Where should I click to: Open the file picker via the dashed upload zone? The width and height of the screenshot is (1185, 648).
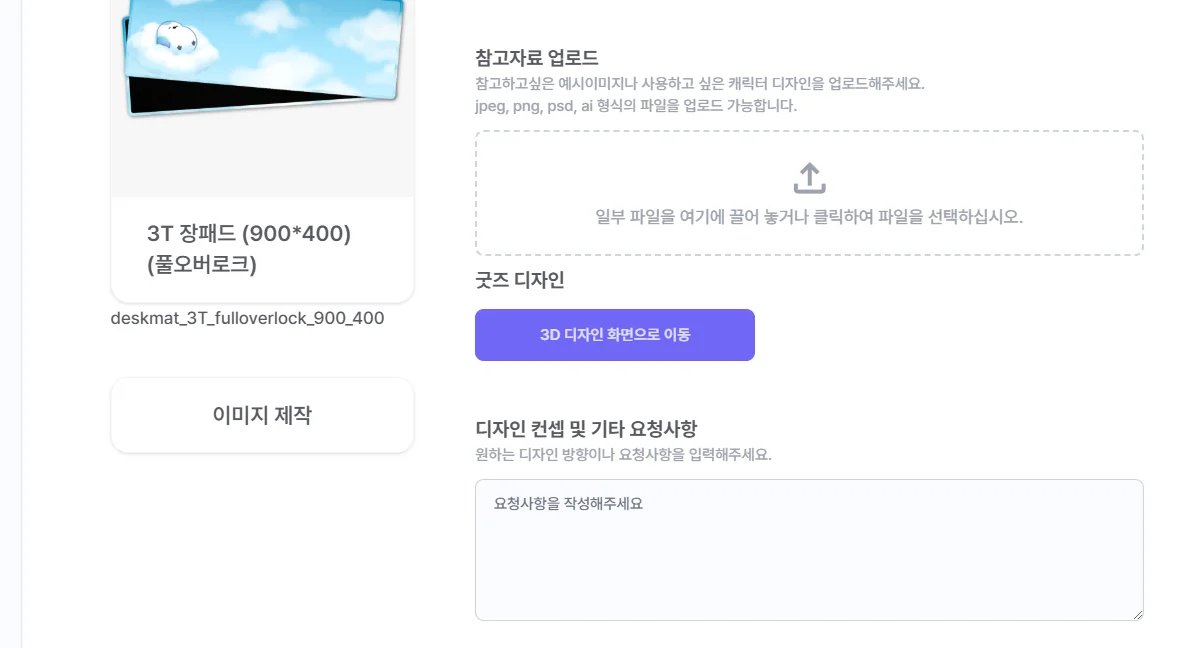(809, 192)
